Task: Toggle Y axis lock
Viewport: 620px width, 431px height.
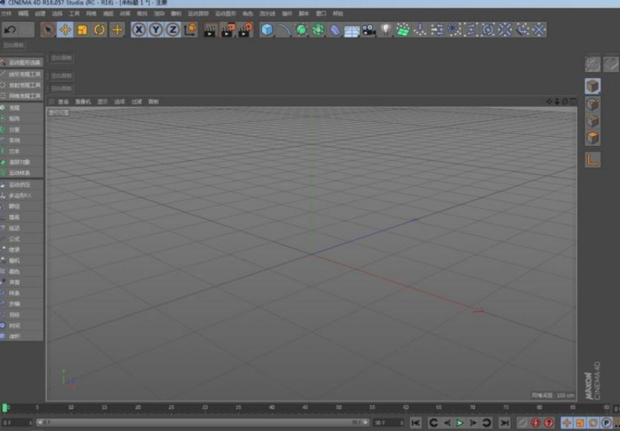Action: [156, 30]
